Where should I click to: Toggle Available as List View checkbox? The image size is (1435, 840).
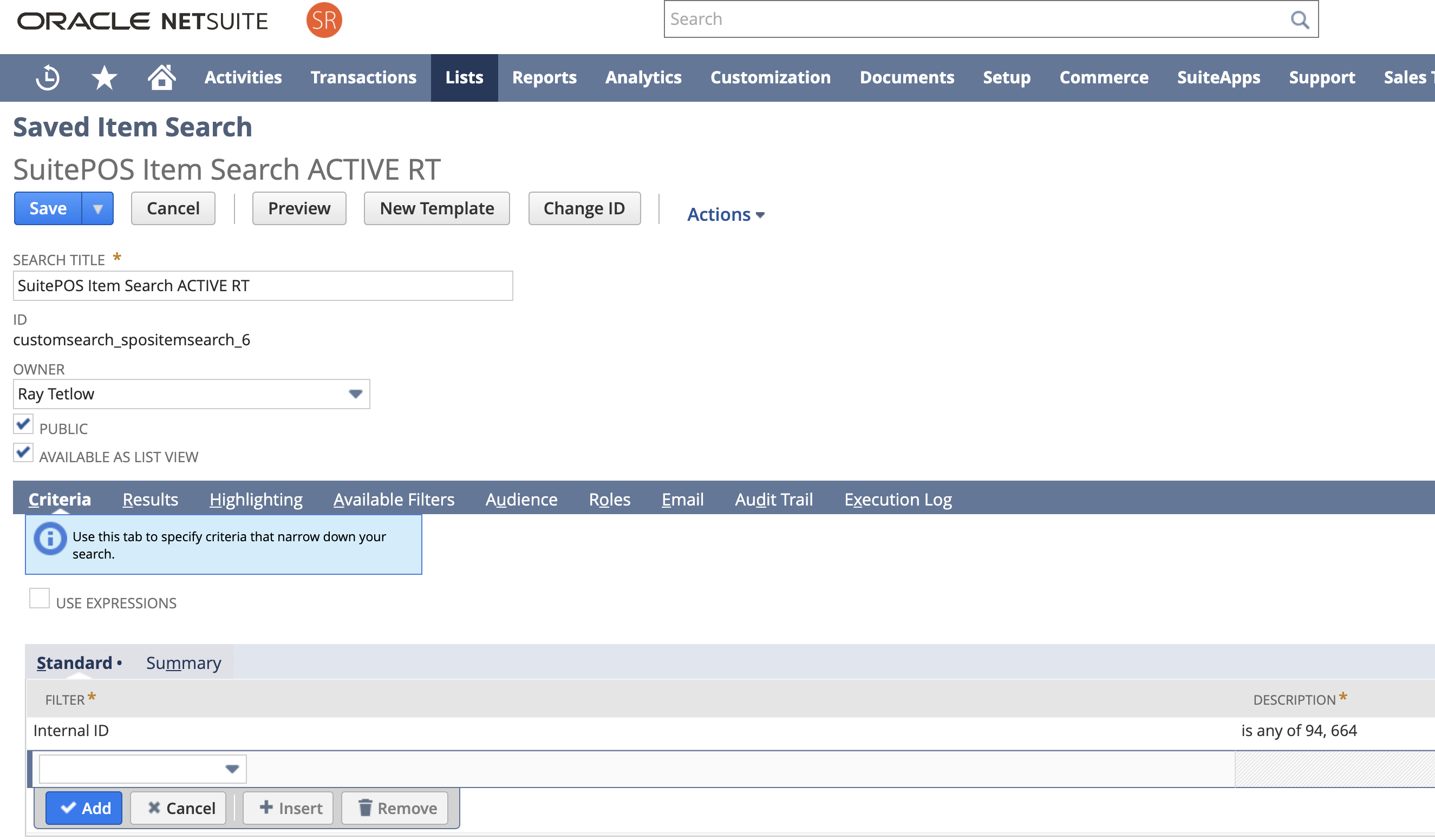23,453
